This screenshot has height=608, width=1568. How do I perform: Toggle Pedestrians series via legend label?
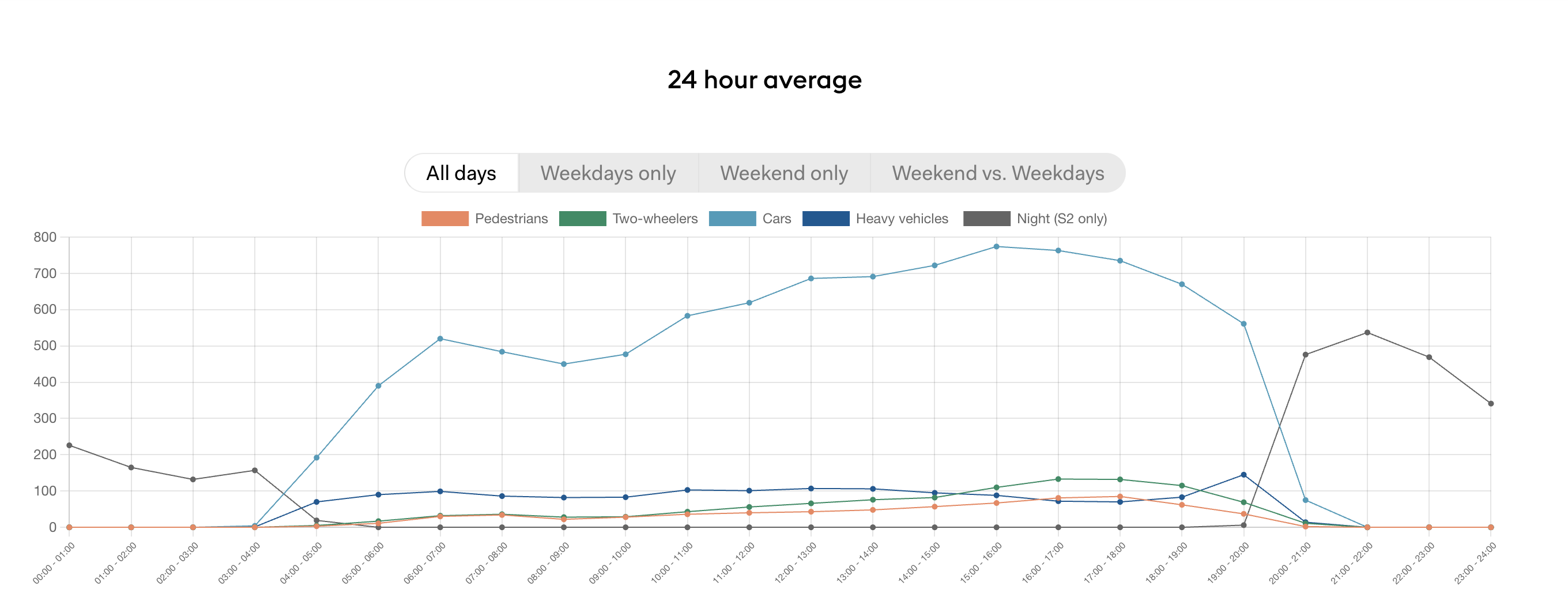(511, 219)
